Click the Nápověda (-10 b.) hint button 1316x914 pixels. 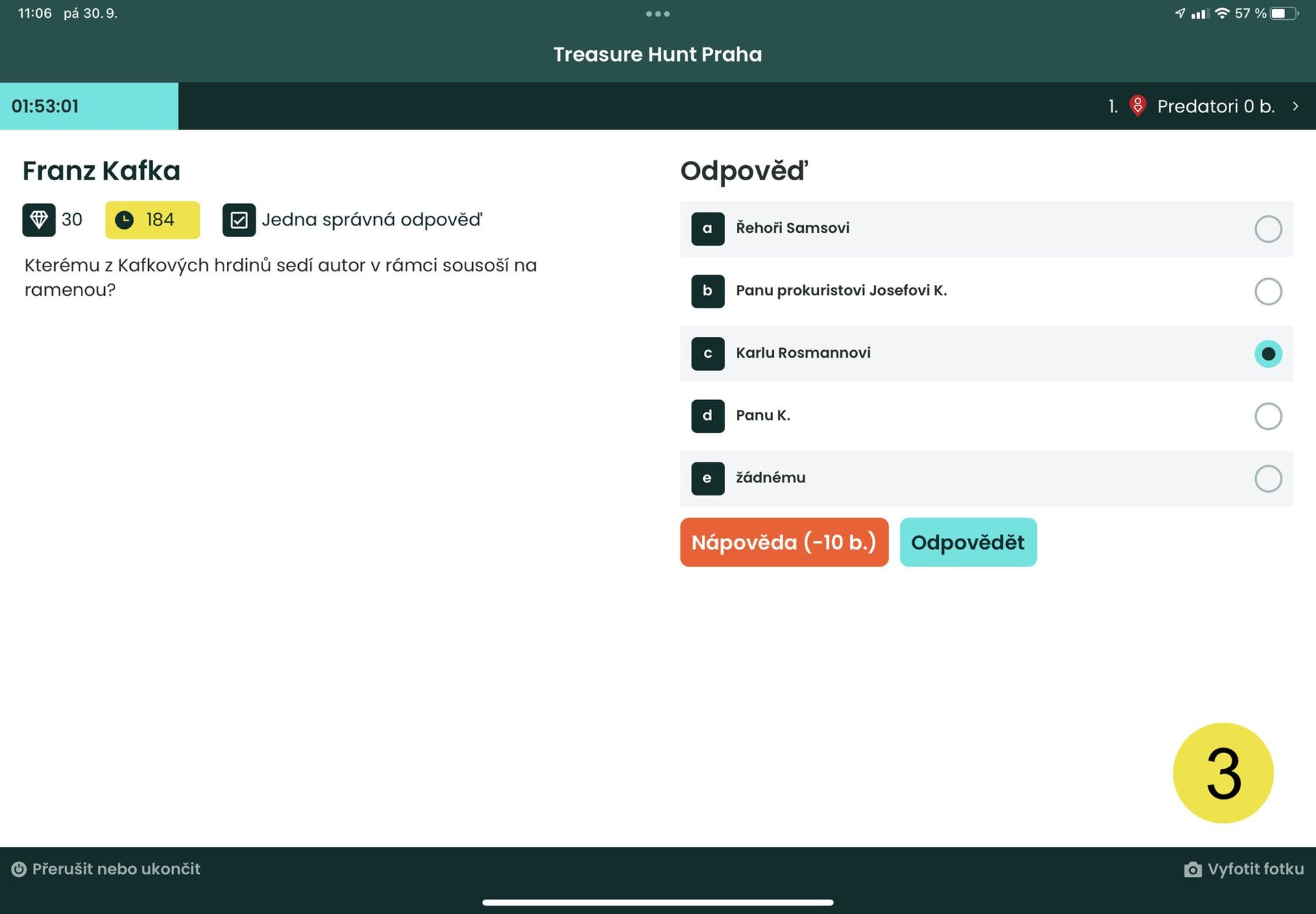pos(784,542)
